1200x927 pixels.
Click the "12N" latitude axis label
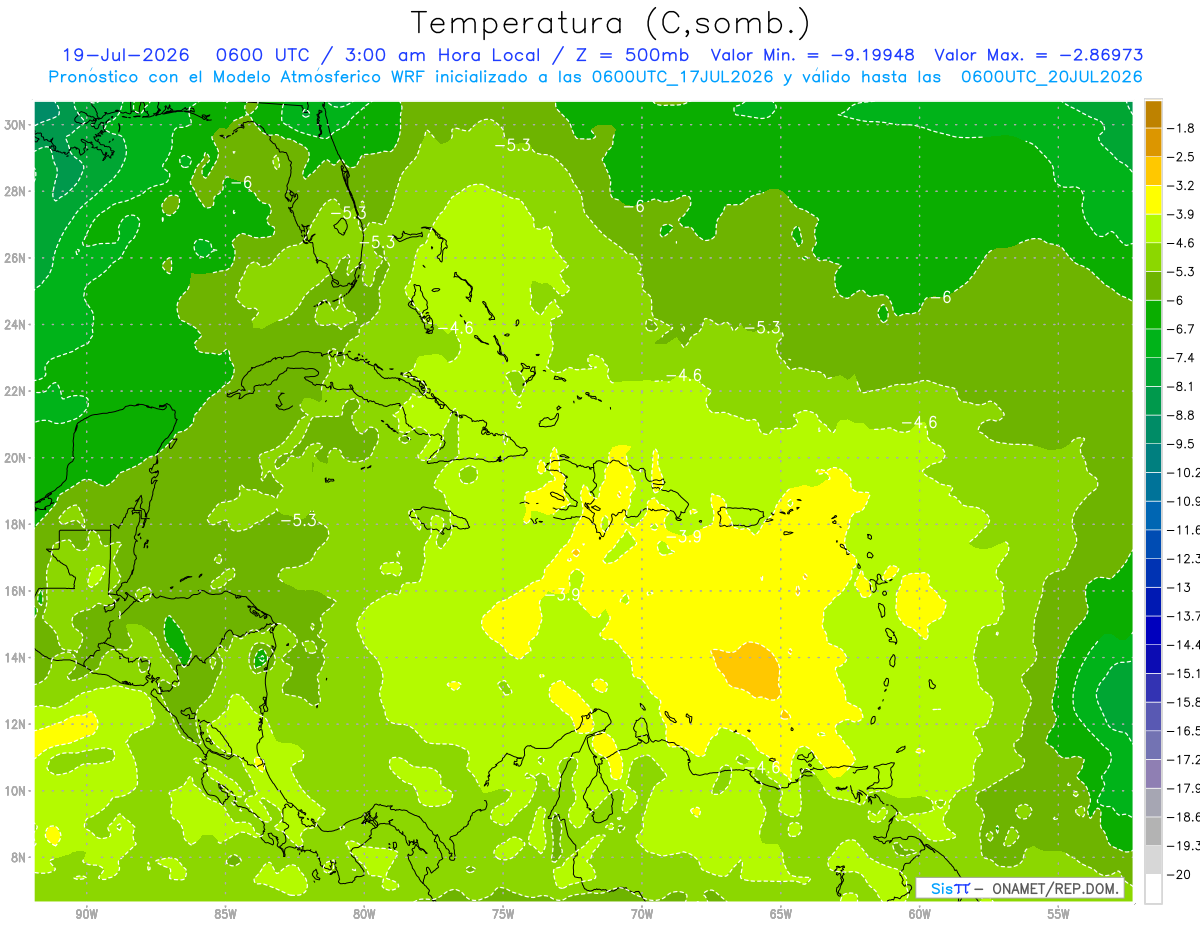(16, 724)
